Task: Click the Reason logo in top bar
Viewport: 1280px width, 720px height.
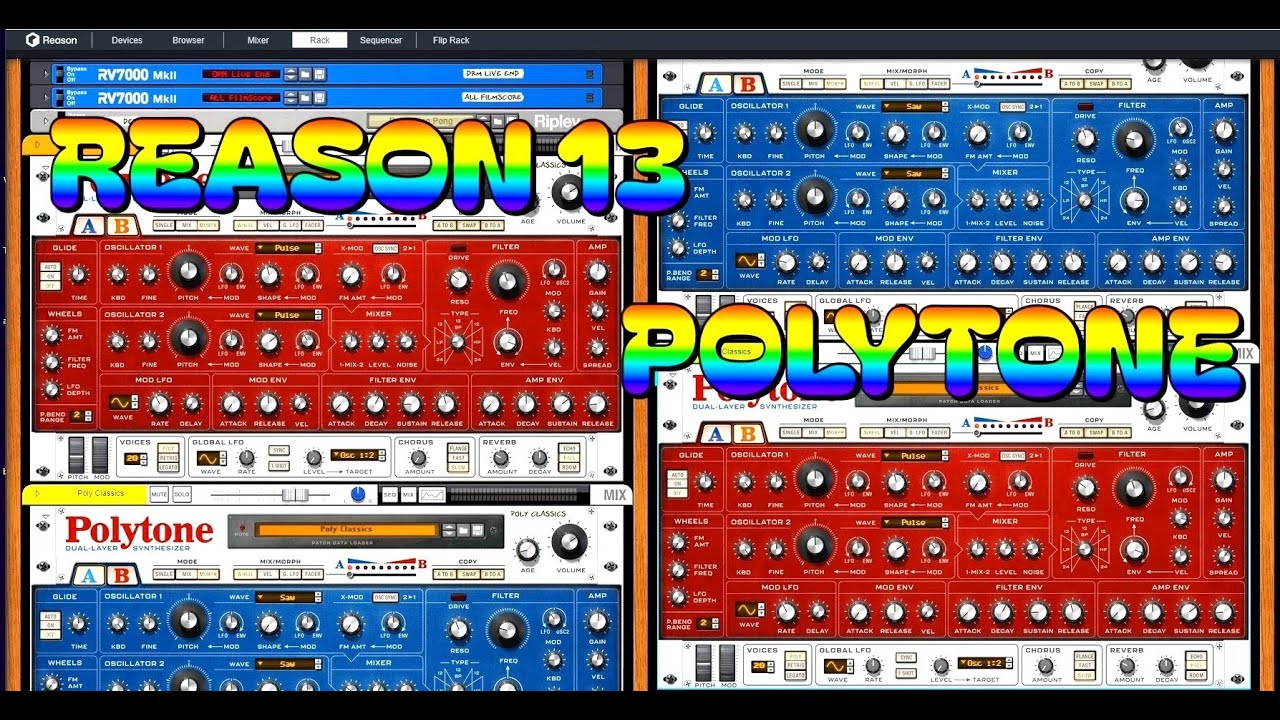Action: pos(51,40)
